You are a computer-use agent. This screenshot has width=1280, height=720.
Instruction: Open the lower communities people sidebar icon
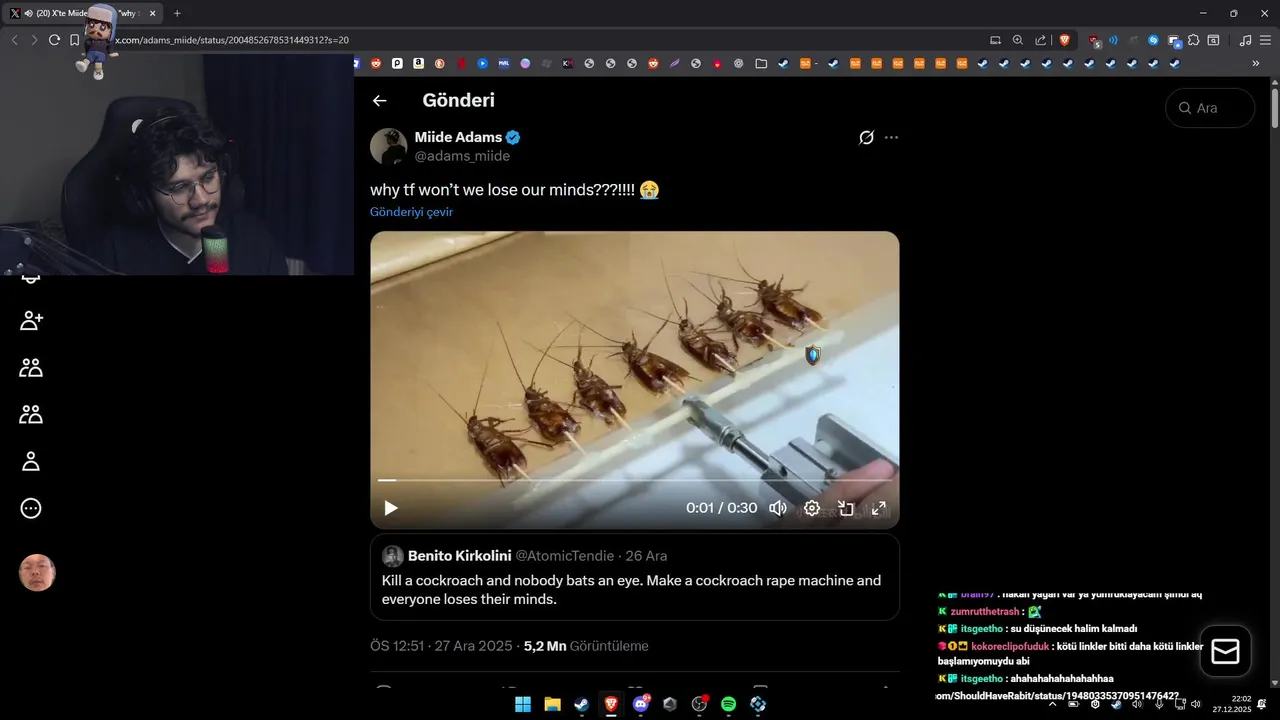[31, 414]
